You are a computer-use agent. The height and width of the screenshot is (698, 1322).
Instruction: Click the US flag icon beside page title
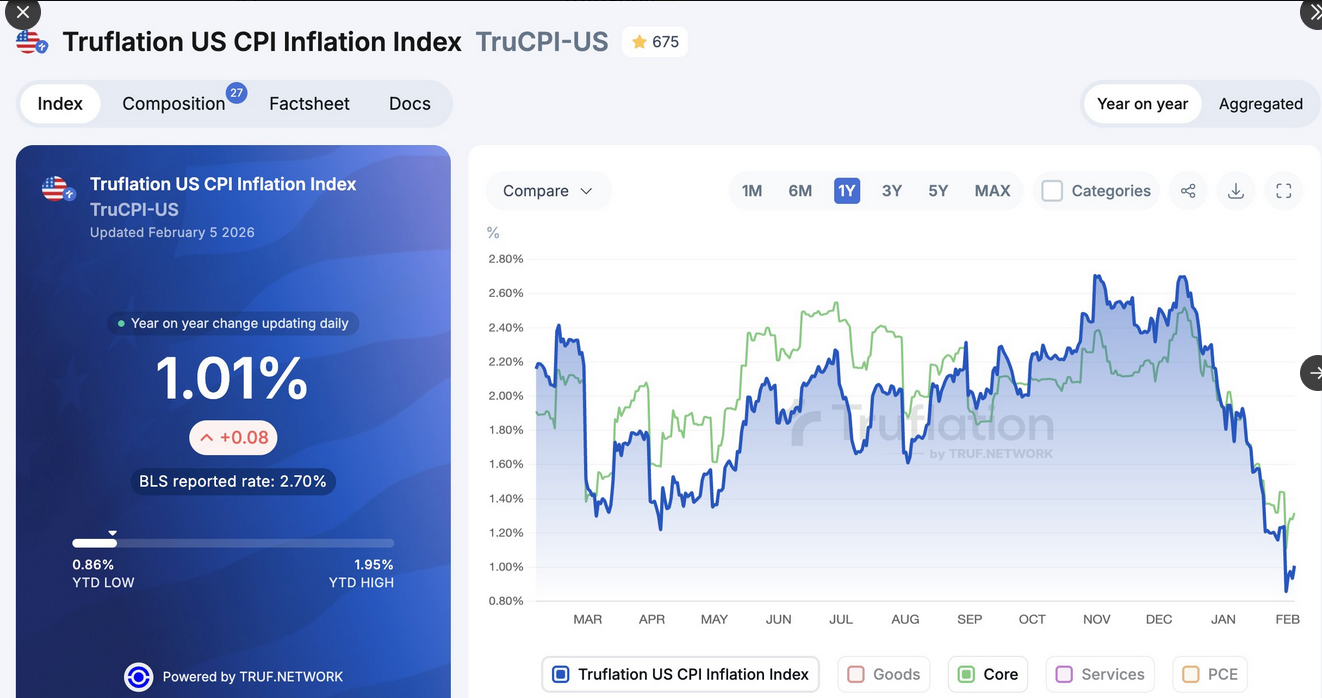[31, 42]
